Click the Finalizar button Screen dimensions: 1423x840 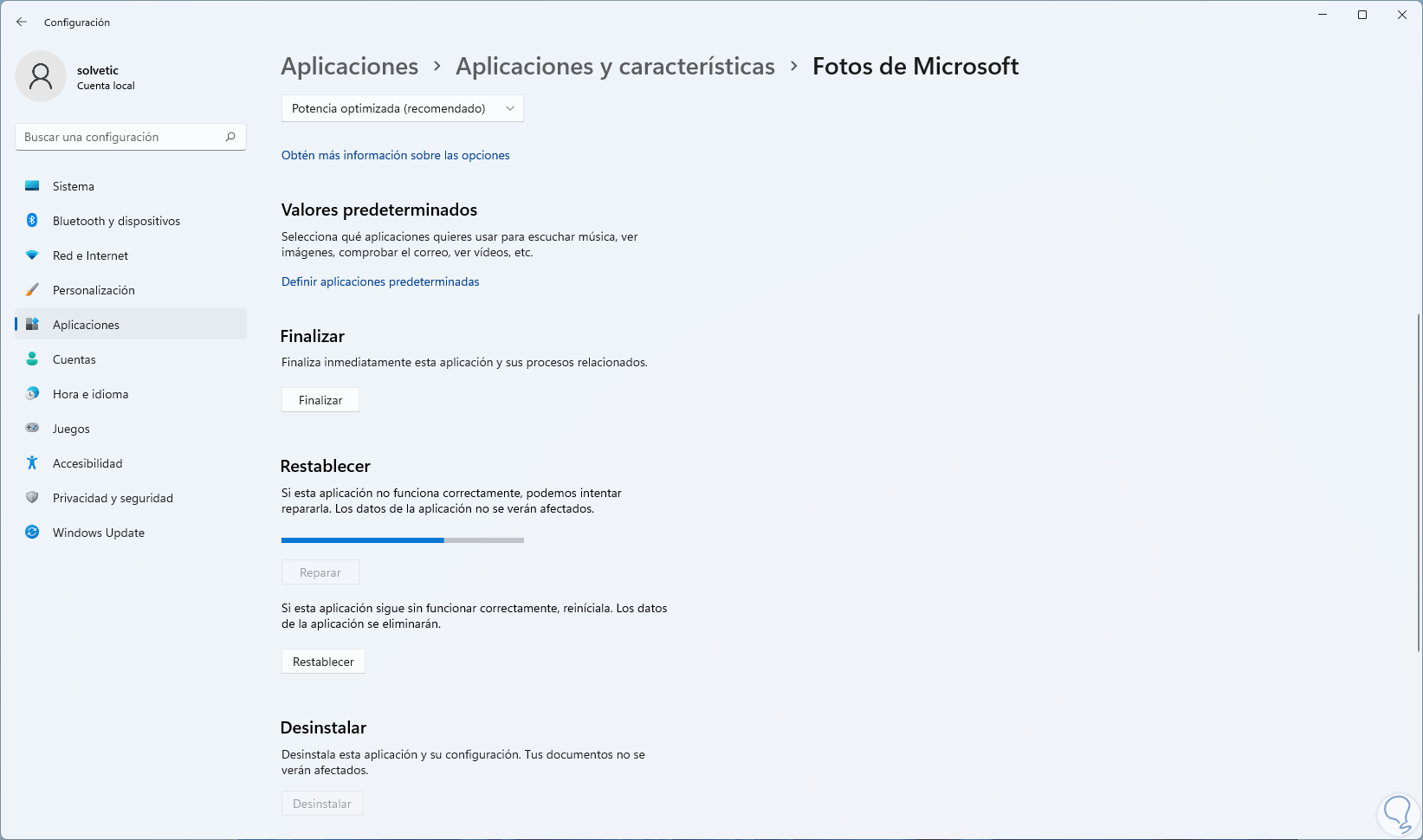(320, 400)
